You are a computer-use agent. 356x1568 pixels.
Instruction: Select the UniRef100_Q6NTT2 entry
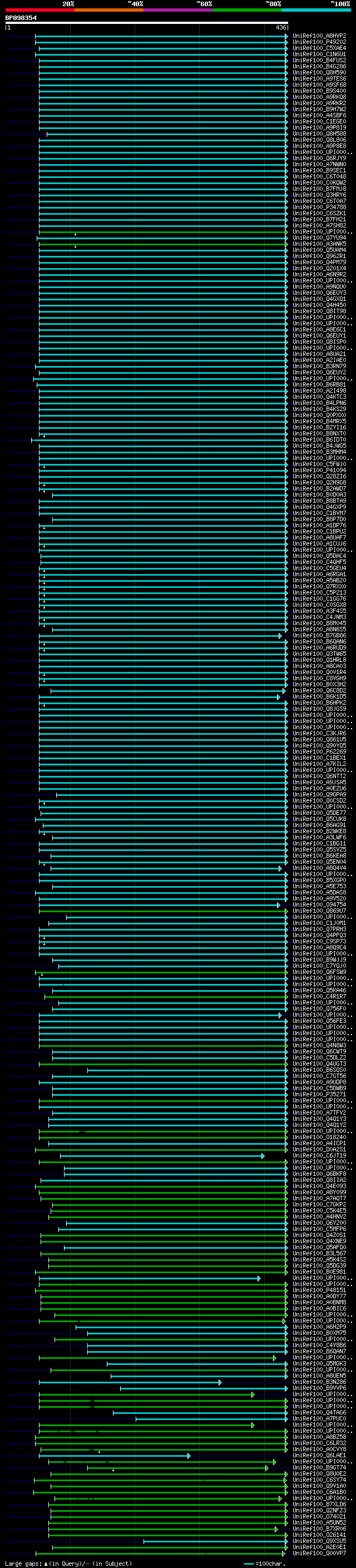(x=319, y=776)
